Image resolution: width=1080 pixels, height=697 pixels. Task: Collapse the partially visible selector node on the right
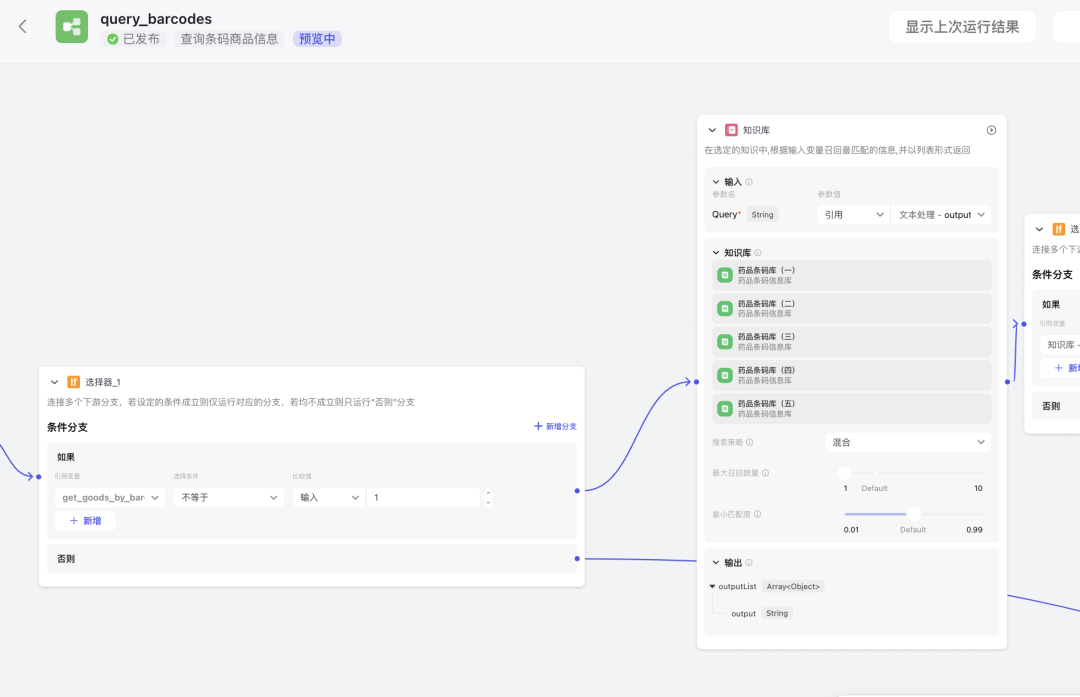[x=1039, y=229]
